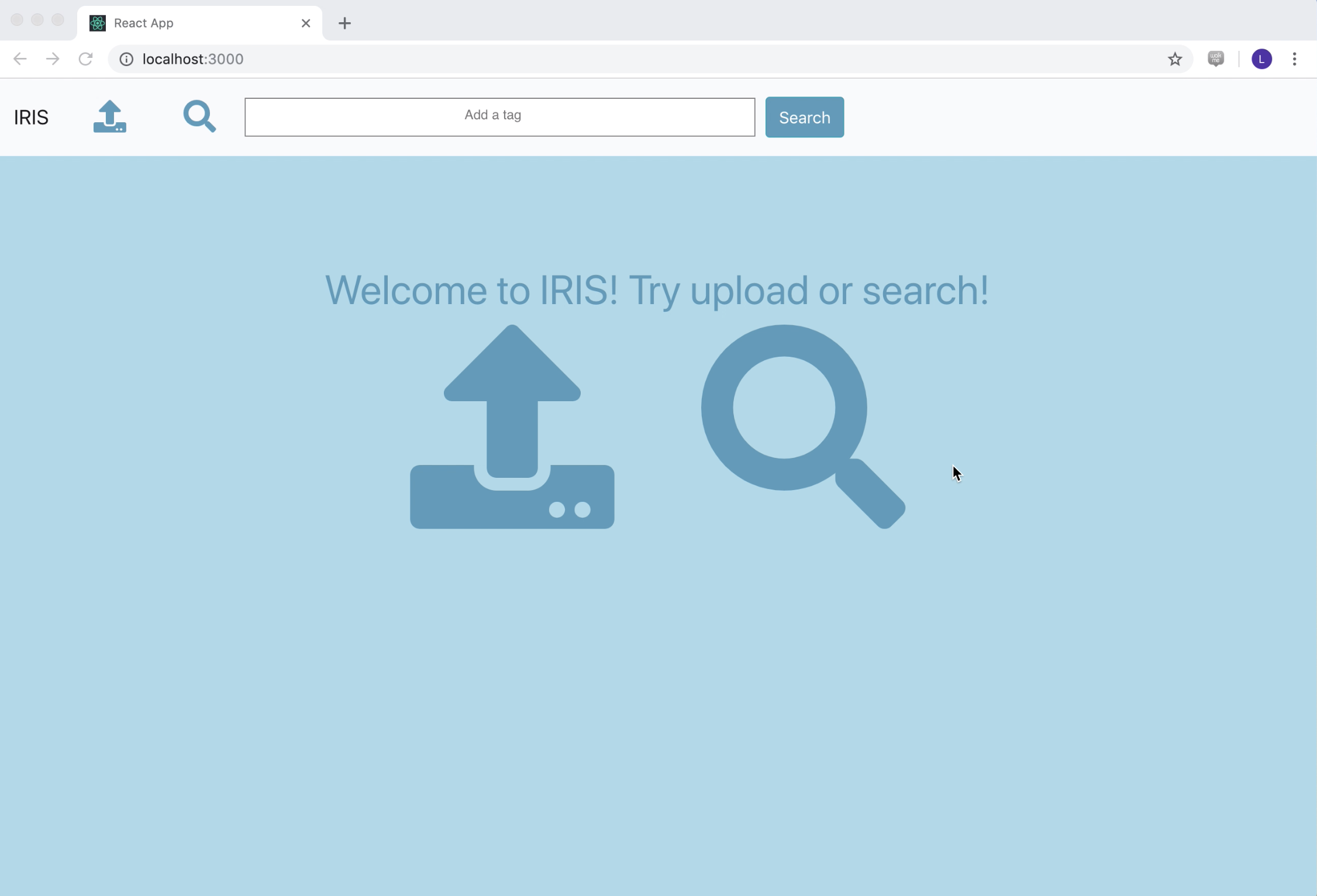This screenshot has height=896, width=1317.
Task: Go forward using the browser forward arrow
Action: click(53, 59)
